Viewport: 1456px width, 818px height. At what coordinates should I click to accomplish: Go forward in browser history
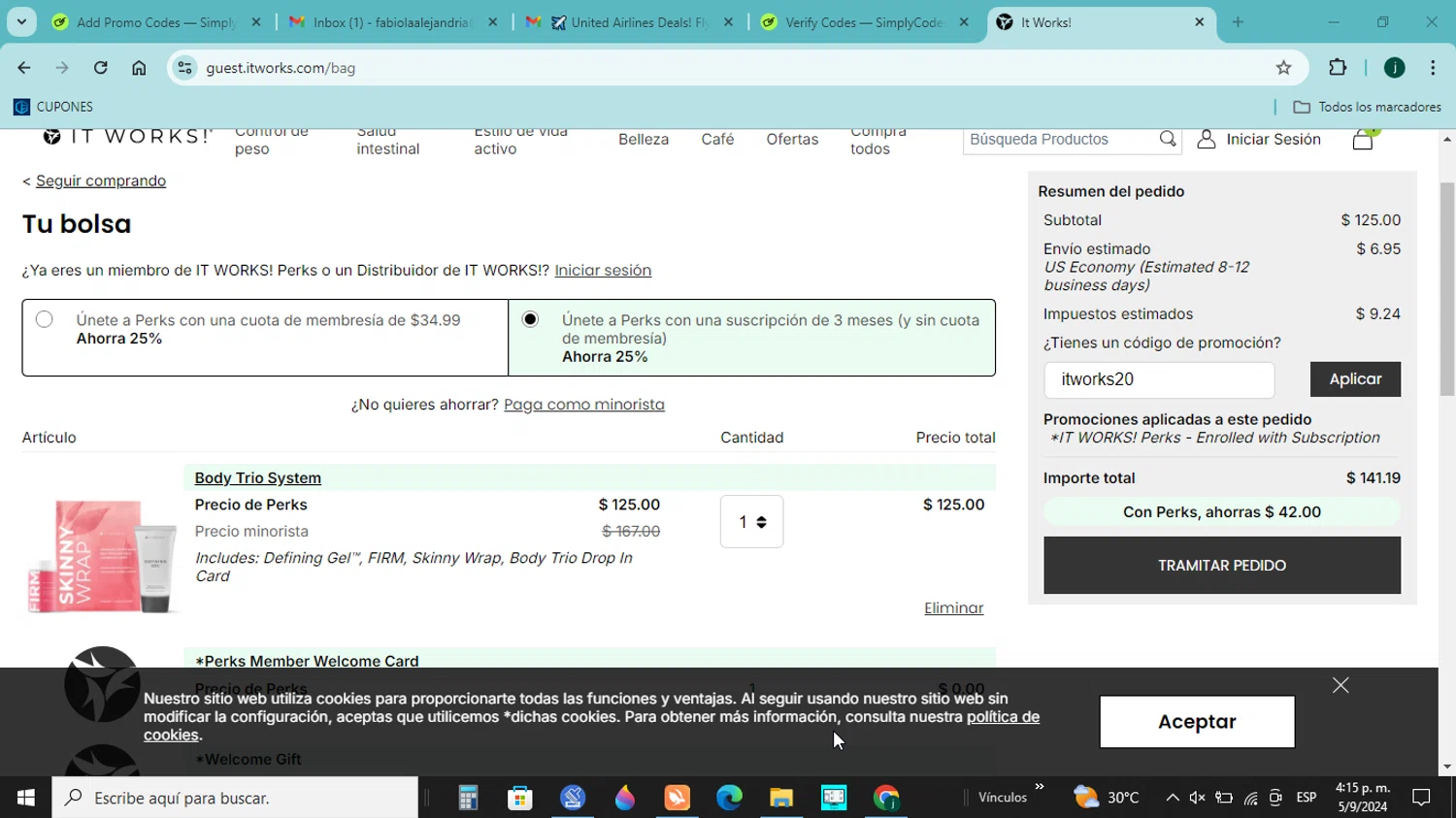coord(62,68)
